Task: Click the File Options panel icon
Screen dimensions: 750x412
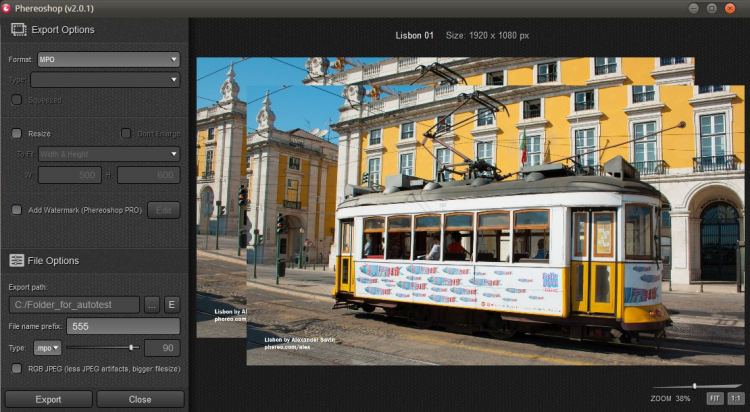Action: pyautogui.click(x=17, y=260)
